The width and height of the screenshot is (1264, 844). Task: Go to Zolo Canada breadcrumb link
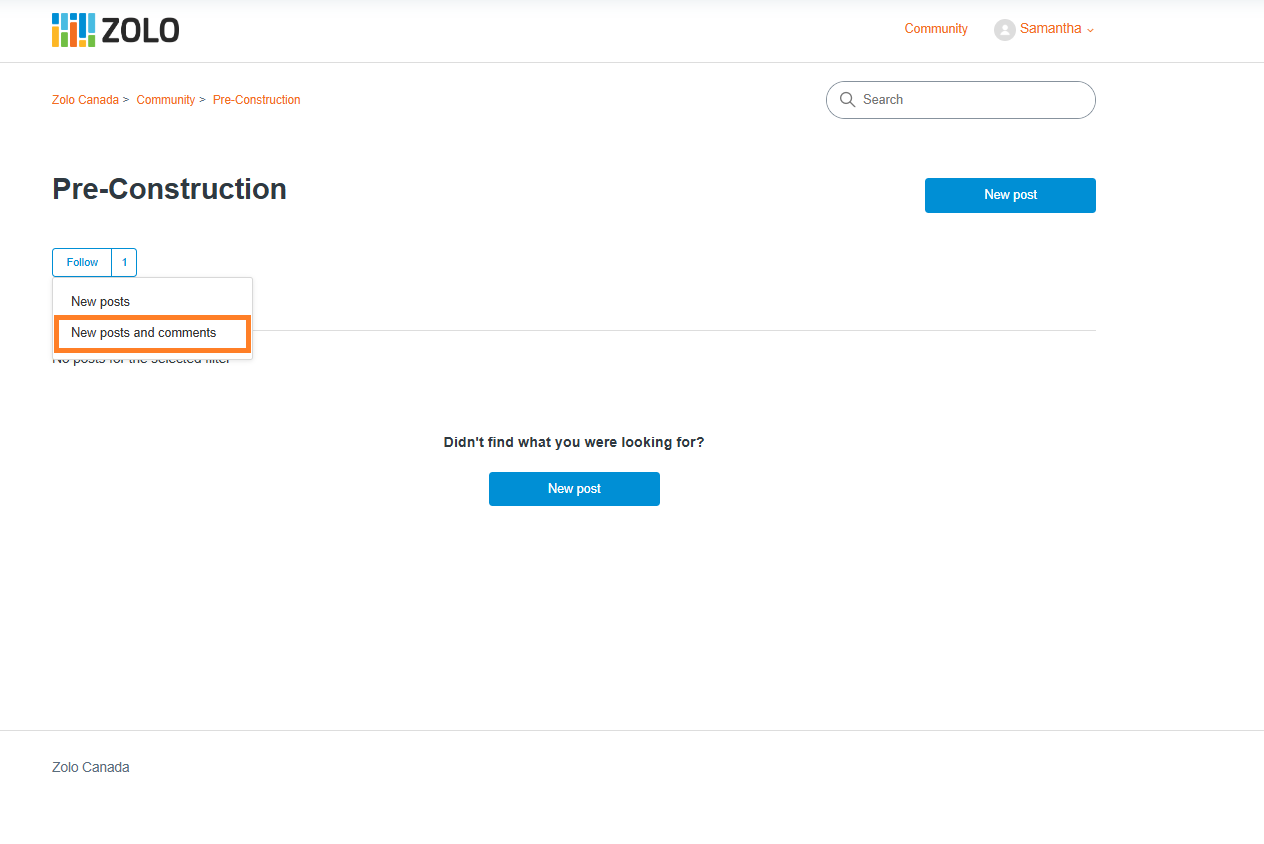85,100
